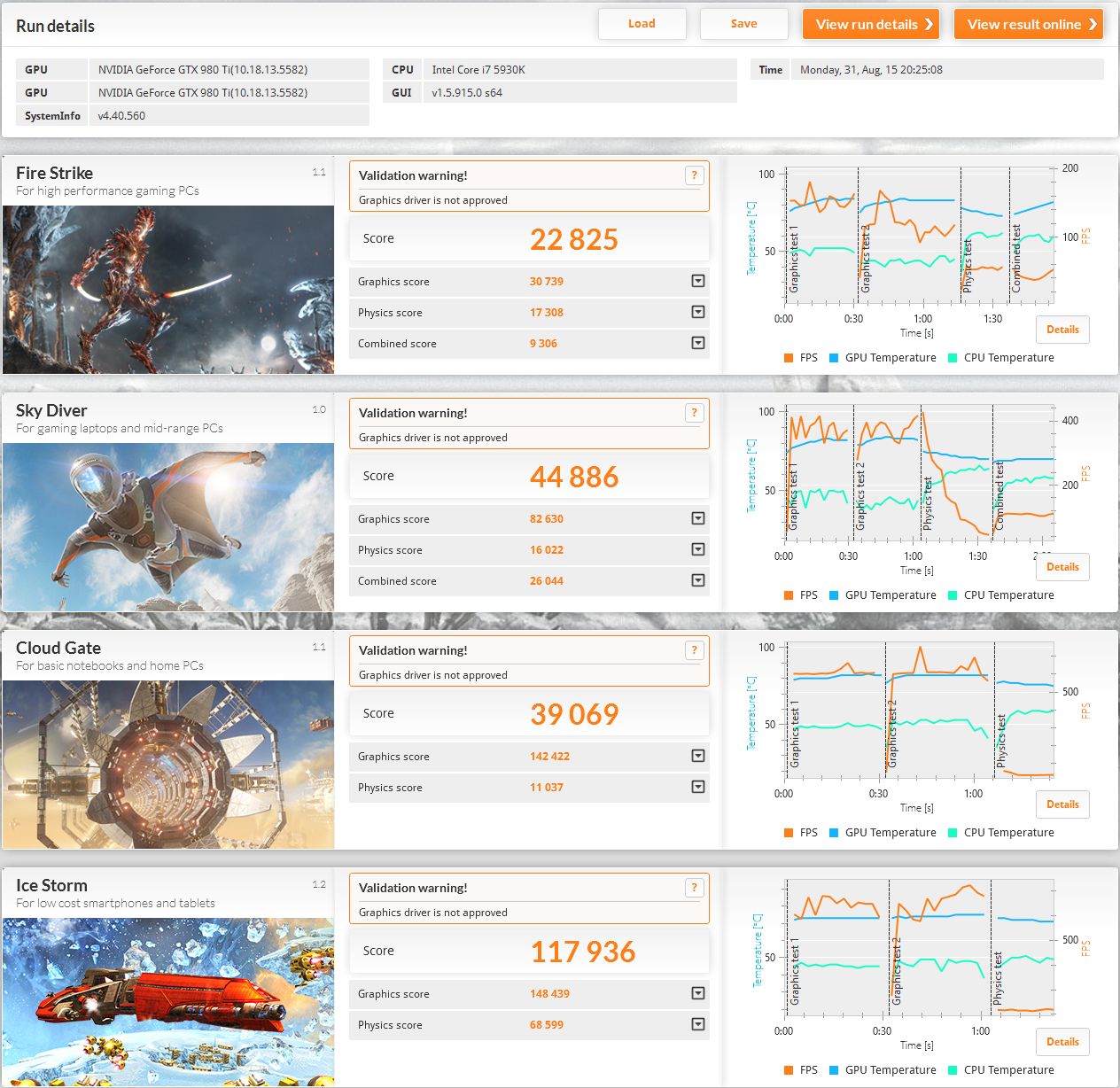Screen dimensions: 1120x1088
Task: Open Details for Sky Diver chart
Action: pos(1062,567)
